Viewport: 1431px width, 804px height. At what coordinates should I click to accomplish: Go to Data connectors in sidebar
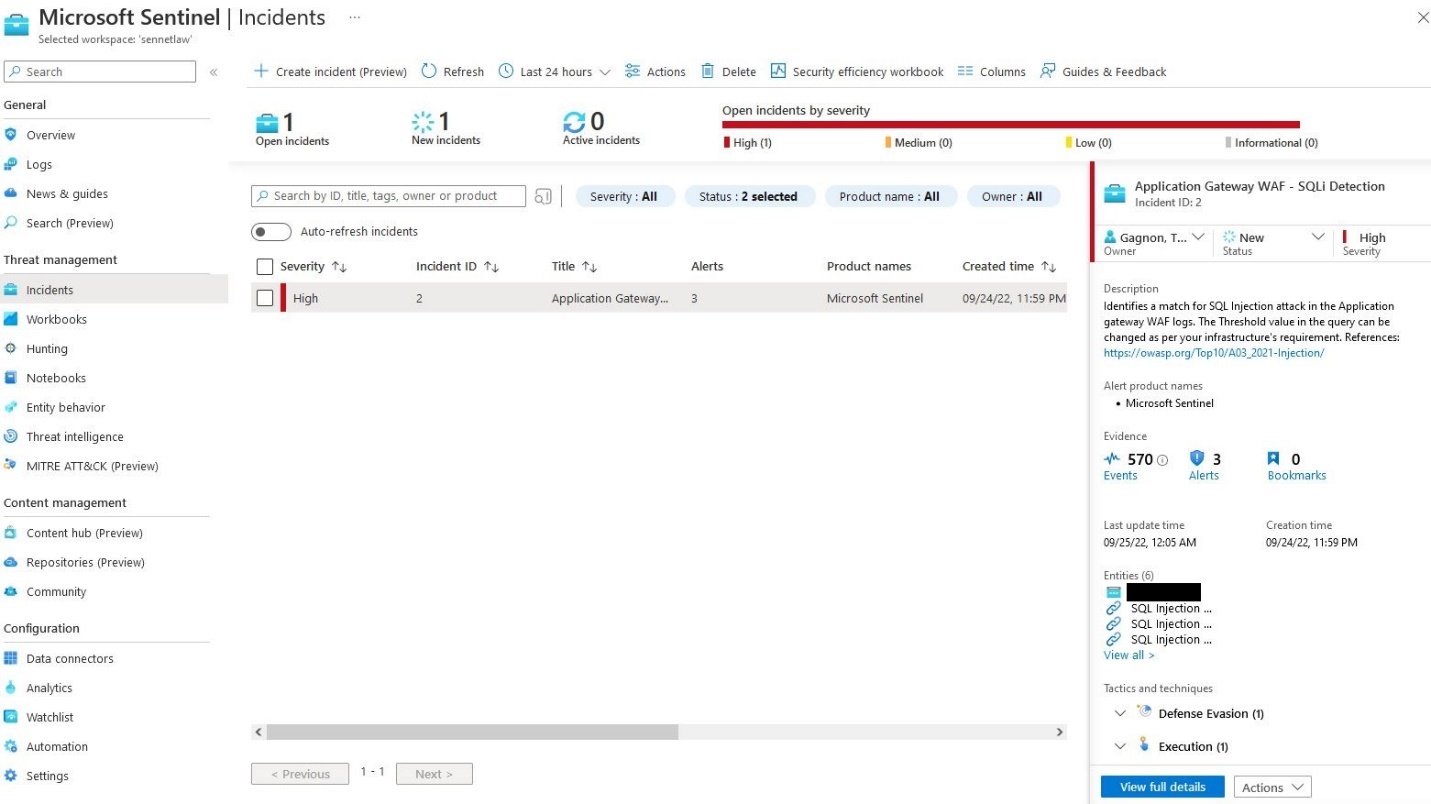[69, 659]
